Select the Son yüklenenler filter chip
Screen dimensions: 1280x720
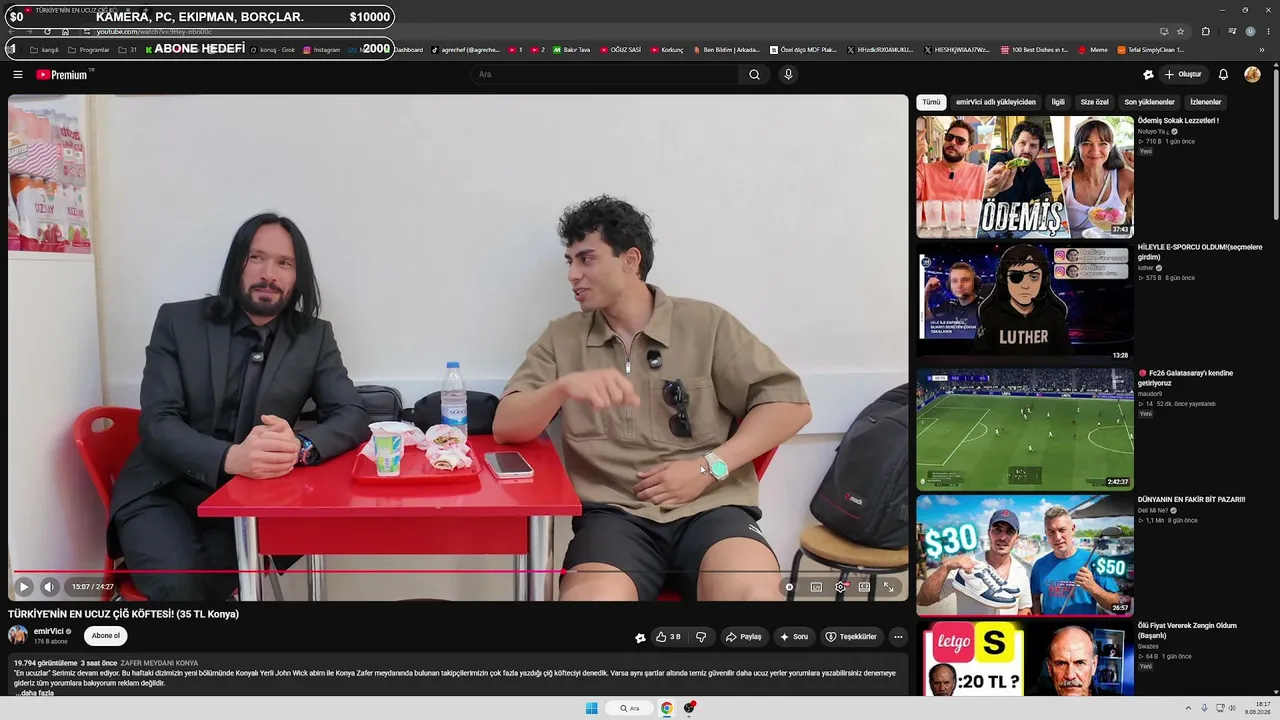[x=1150, y=102]
